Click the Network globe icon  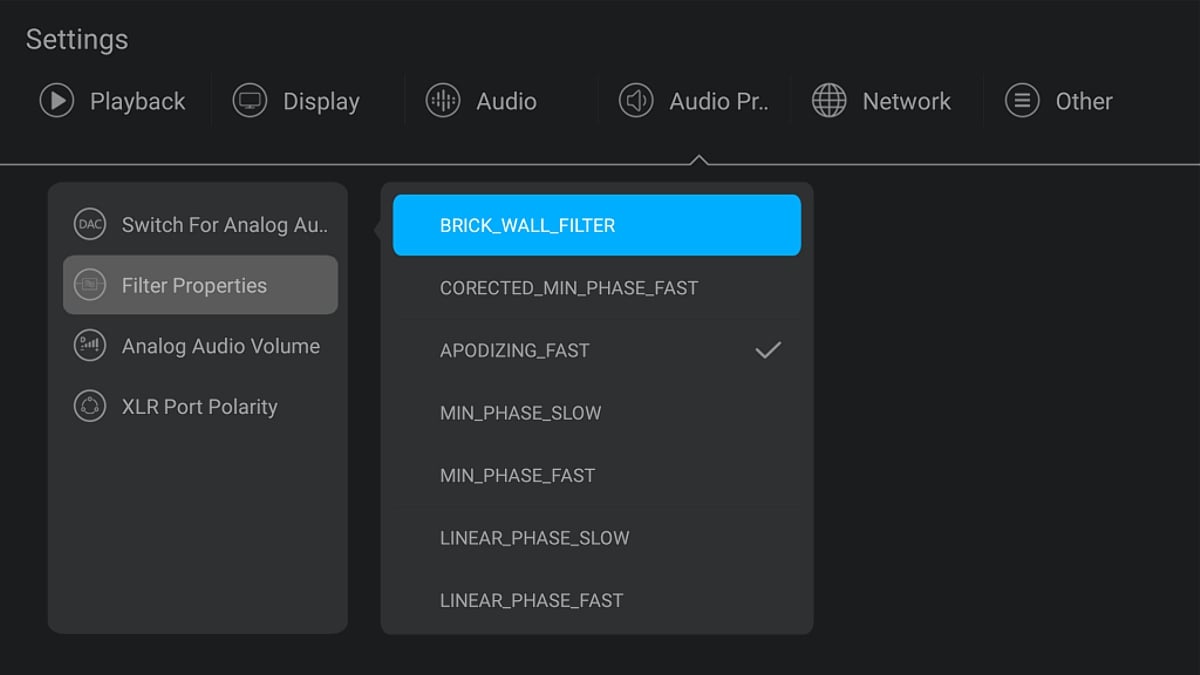pyautogui.click(x=829, y=101)
